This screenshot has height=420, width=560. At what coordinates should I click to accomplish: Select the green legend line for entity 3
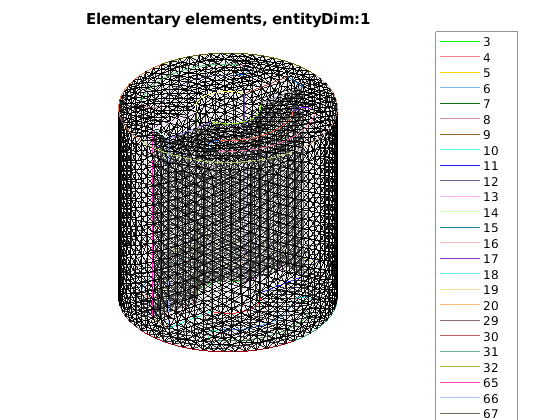[460, 42]
